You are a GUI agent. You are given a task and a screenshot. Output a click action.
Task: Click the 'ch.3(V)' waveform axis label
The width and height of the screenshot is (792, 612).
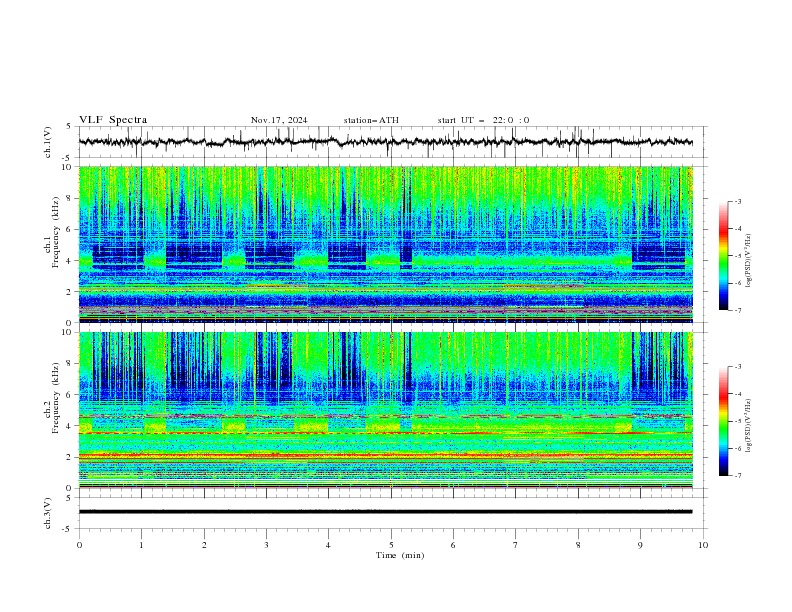click(48, 513)
